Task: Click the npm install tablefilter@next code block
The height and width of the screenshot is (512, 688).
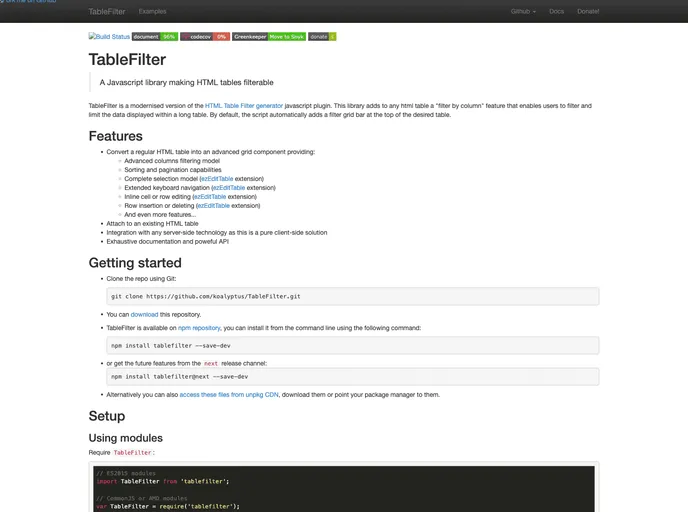Action: pos(353,377)
